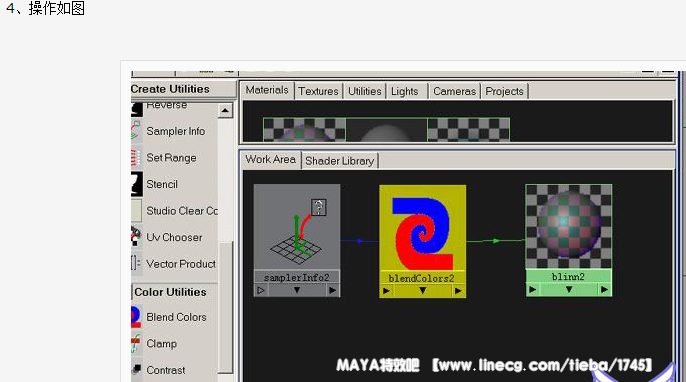
Task: Switch to the Cameras tab
Action: pos(454,91)
